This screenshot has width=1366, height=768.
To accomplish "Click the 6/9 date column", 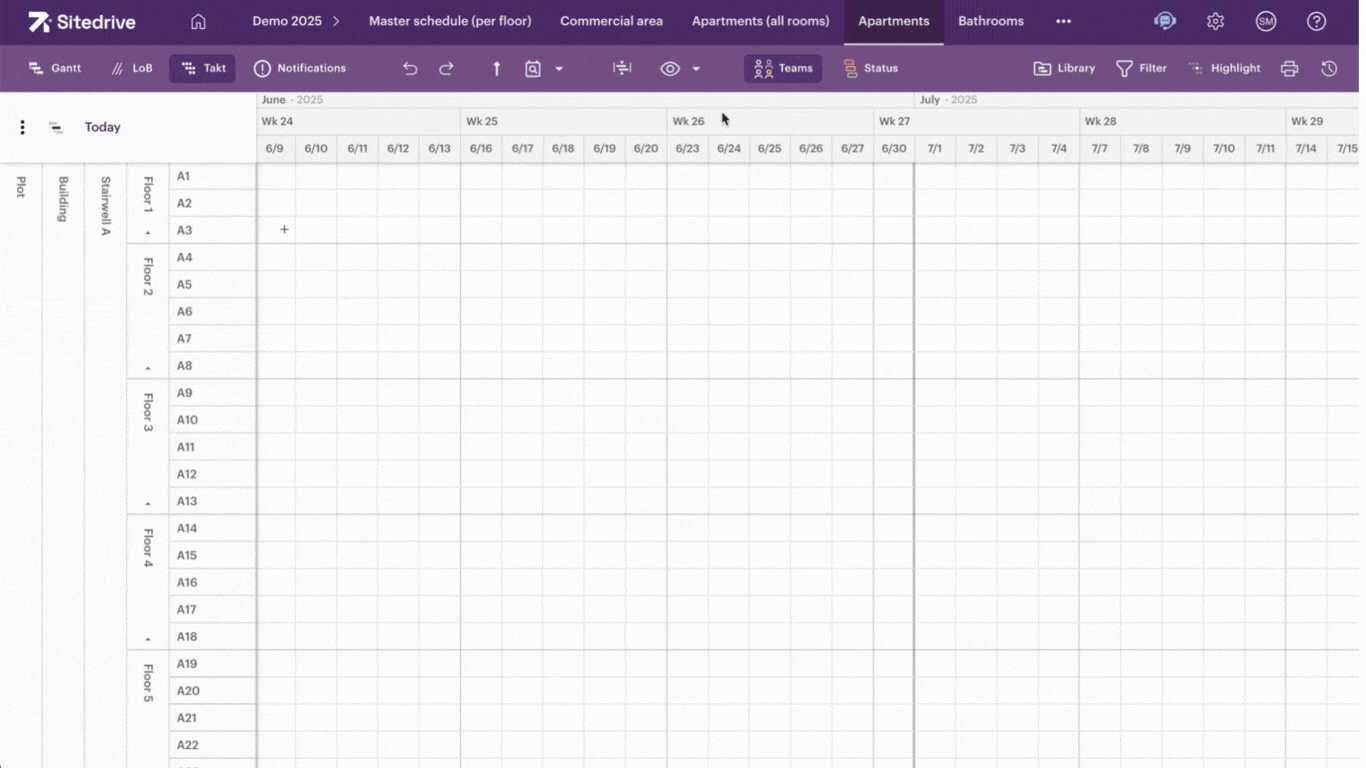I will click(275, 148).
